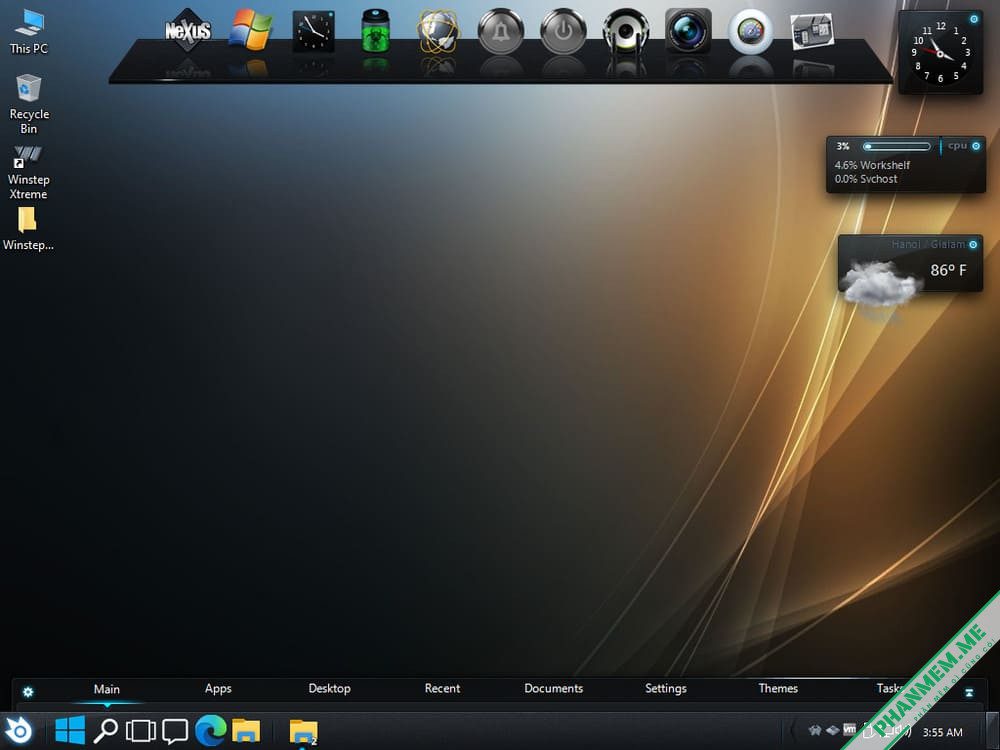
Task: Click the Windows flag dock icon
Action: [x=251, y=30]
